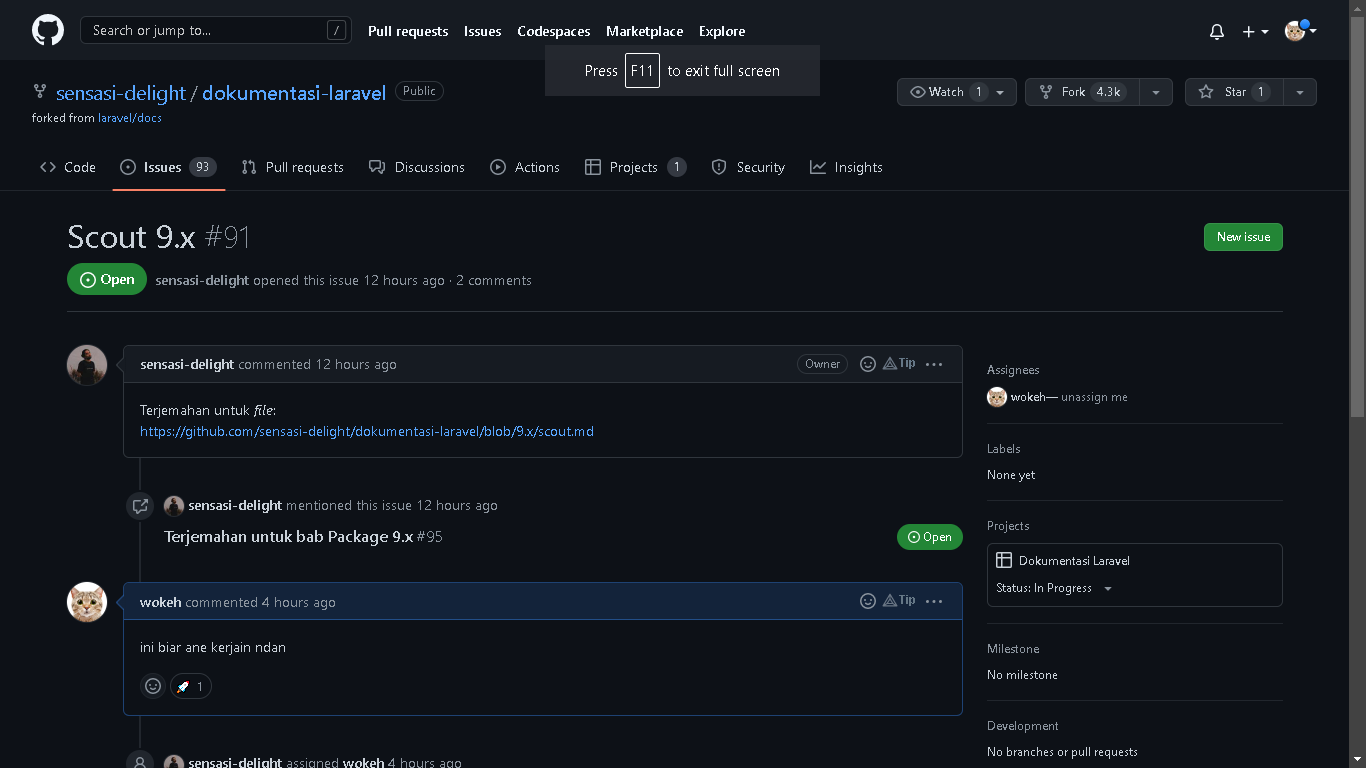Click the search or jump to field

(x=216, y=30)
